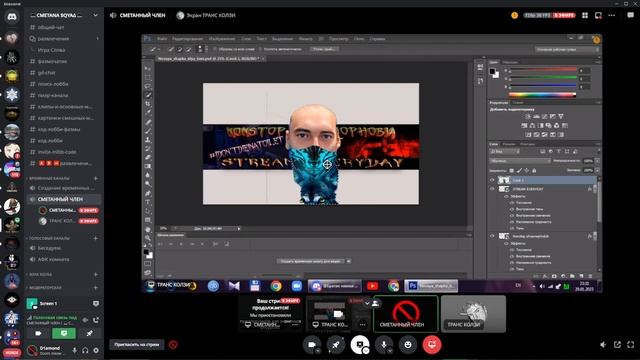Click the noise suppression icon in voice panel
Screen dimensions: 640x360
(85, 320)
